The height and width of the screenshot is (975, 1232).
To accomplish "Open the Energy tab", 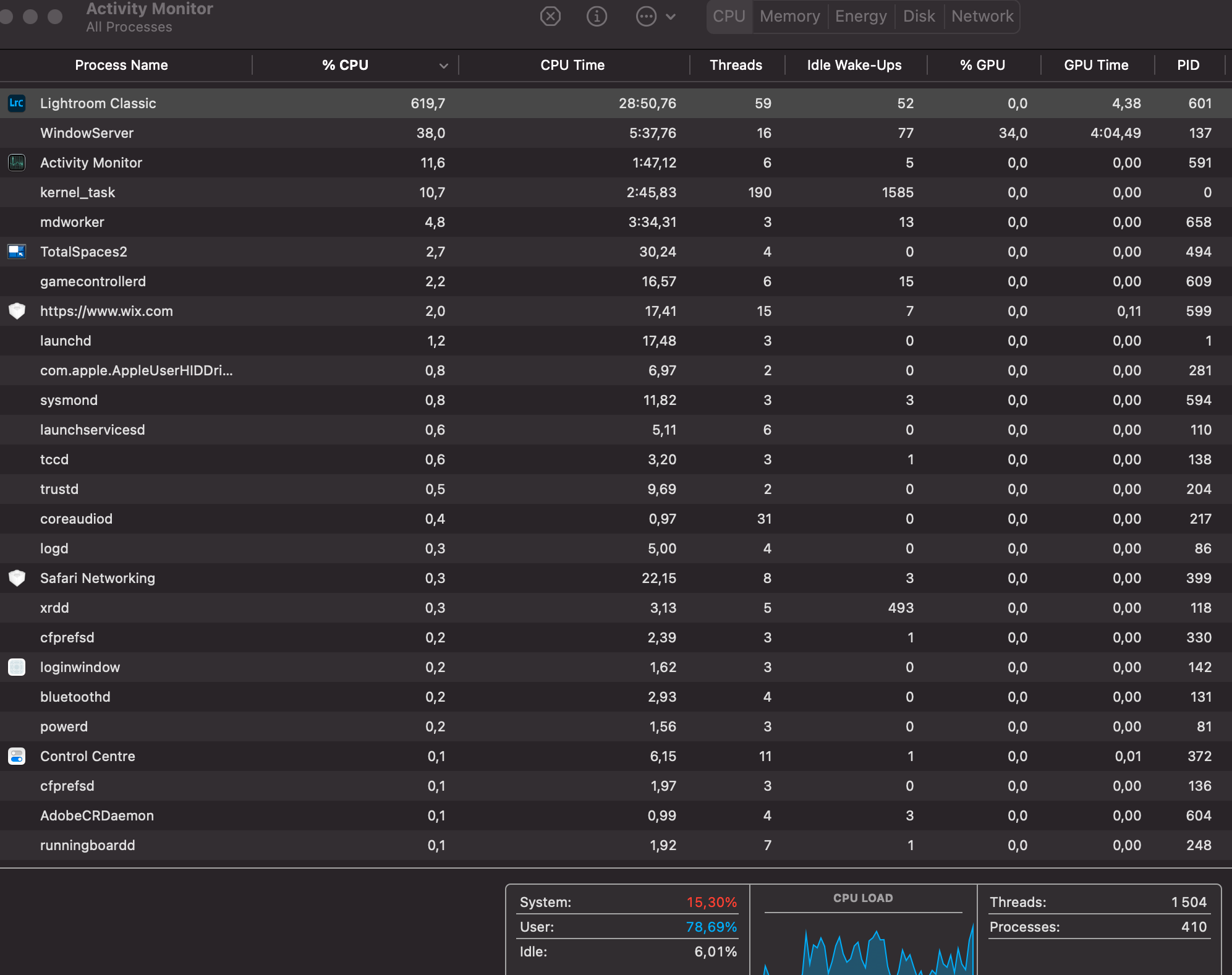I will click(x=861, y=16).
